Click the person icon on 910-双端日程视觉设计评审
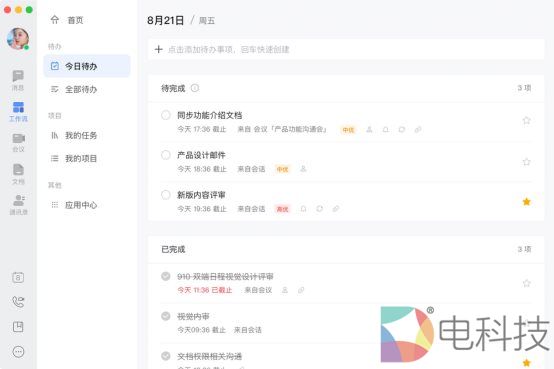 pos(285,290)
